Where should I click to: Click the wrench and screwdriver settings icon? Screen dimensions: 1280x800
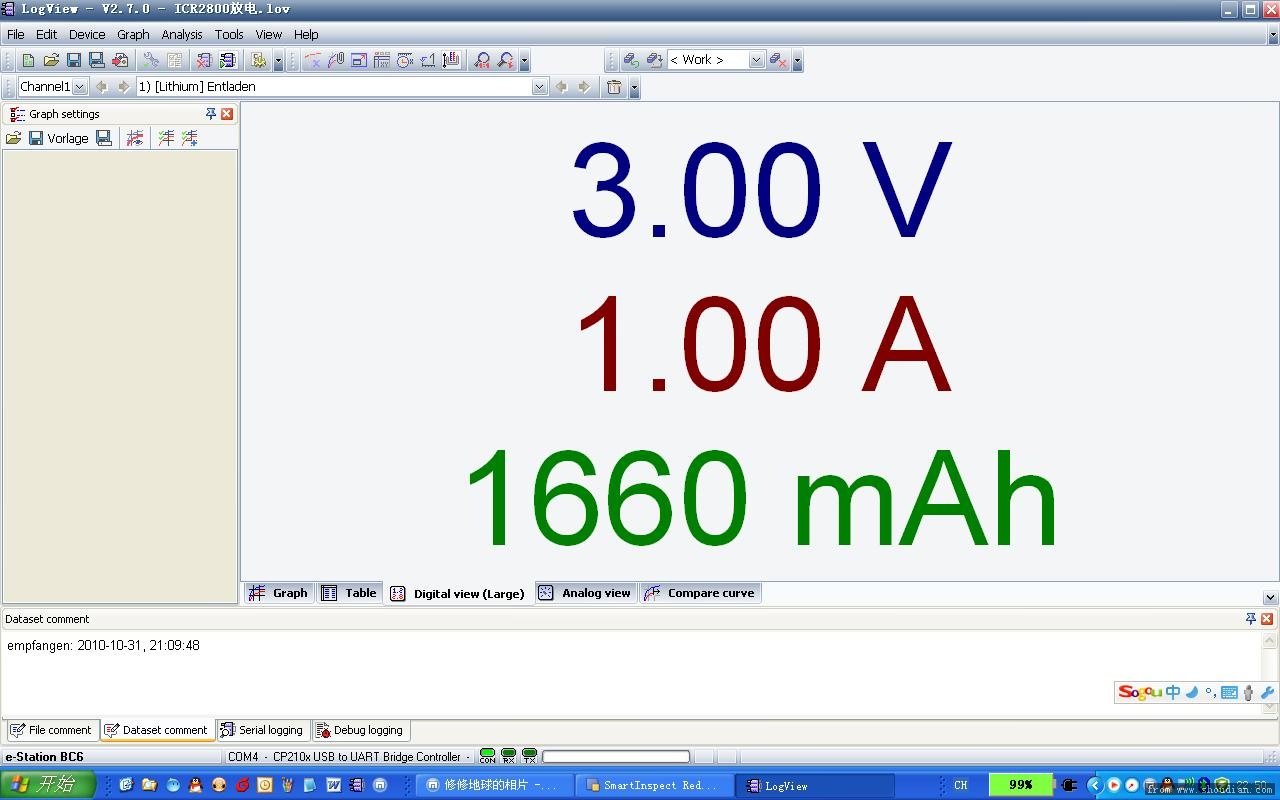click(x=151, y=60)
